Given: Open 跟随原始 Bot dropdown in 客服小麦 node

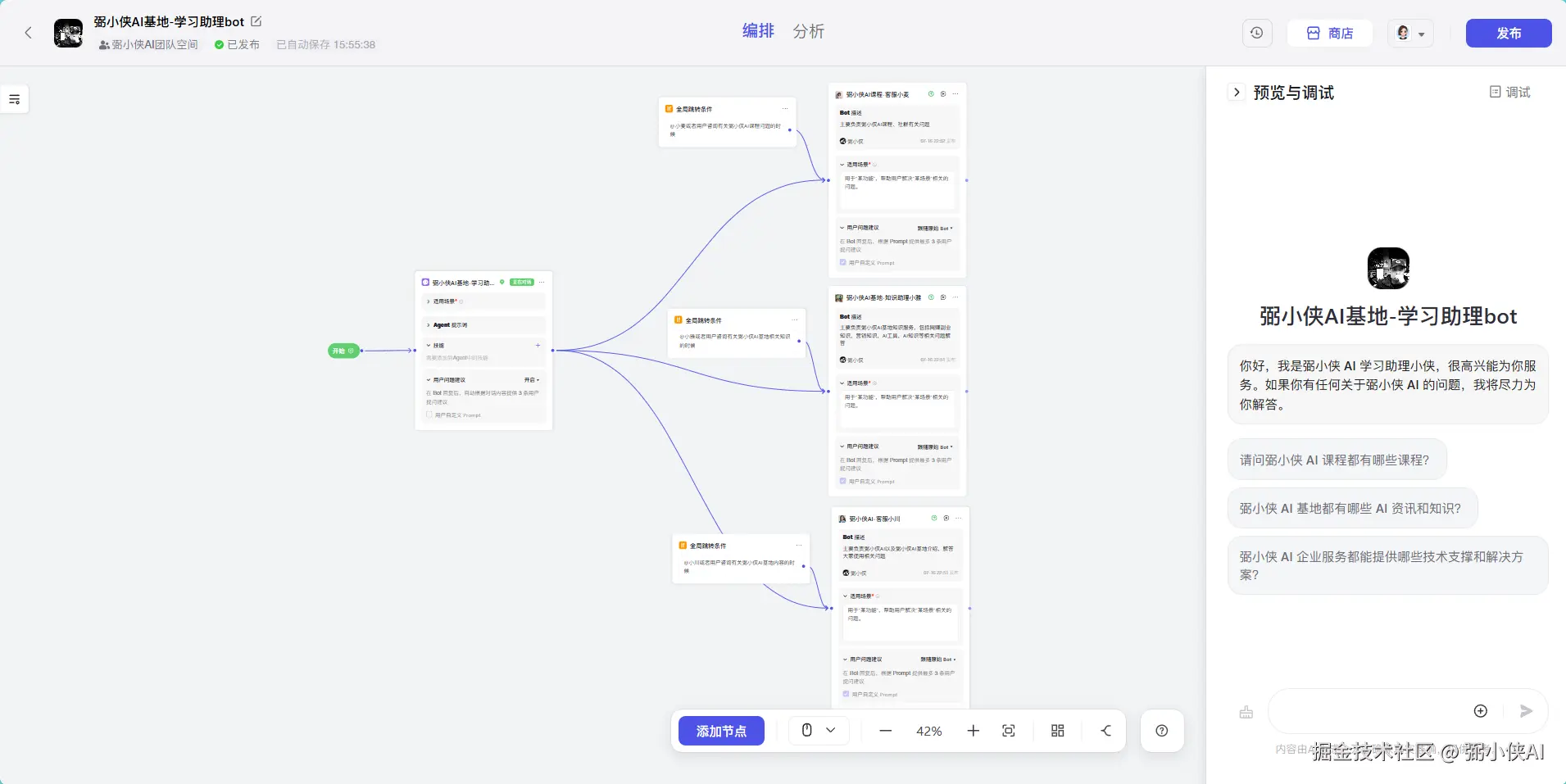Looking at the screenshot, I should pyautogui.click(x=935, y=229).
